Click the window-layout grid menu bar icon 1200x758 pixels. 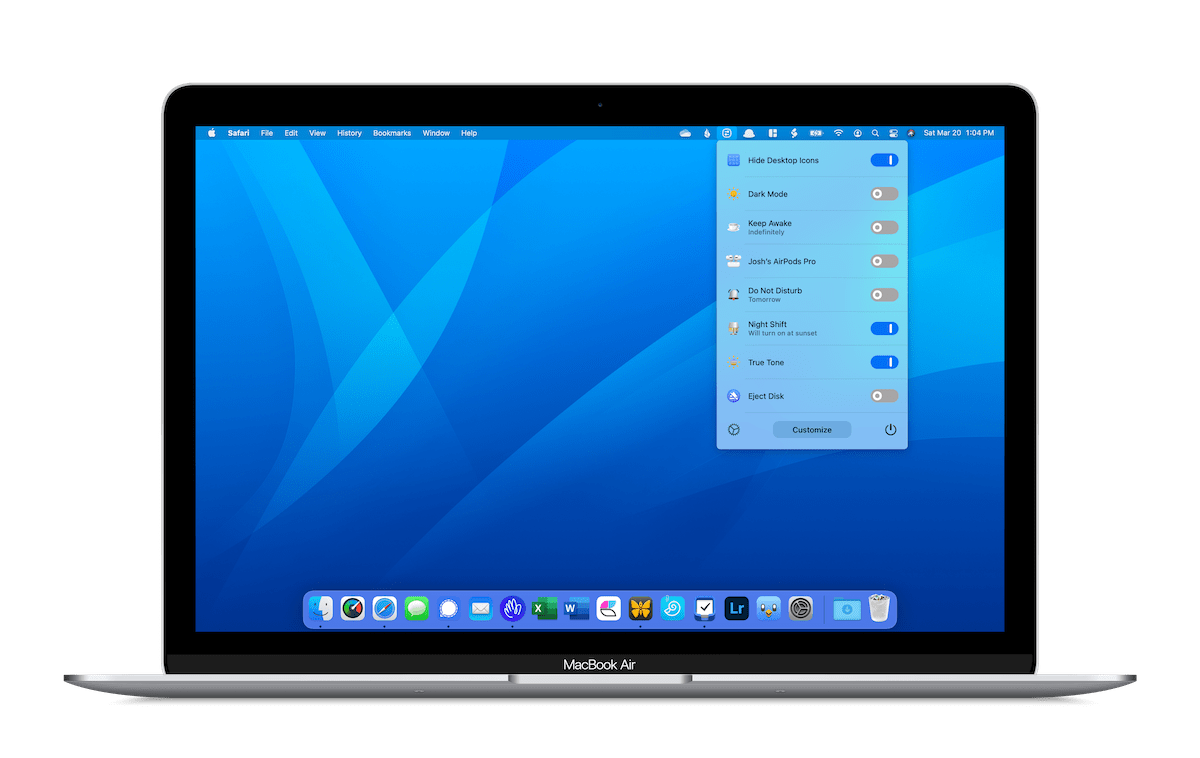(772, 133)
